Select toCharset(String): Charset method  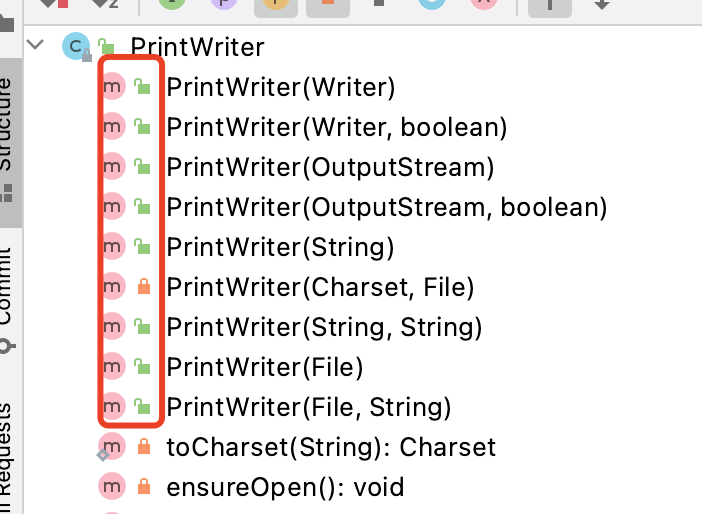[330, 447]
